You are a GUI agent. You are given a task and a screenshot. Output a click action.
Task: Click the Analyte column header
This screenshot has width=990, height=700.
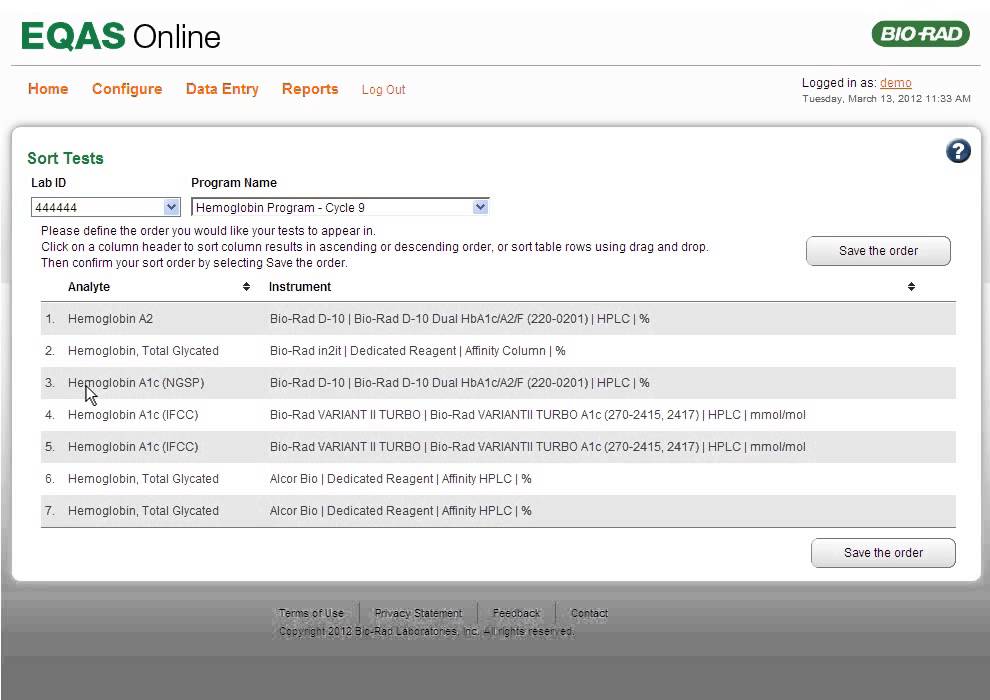coord(89,287)
